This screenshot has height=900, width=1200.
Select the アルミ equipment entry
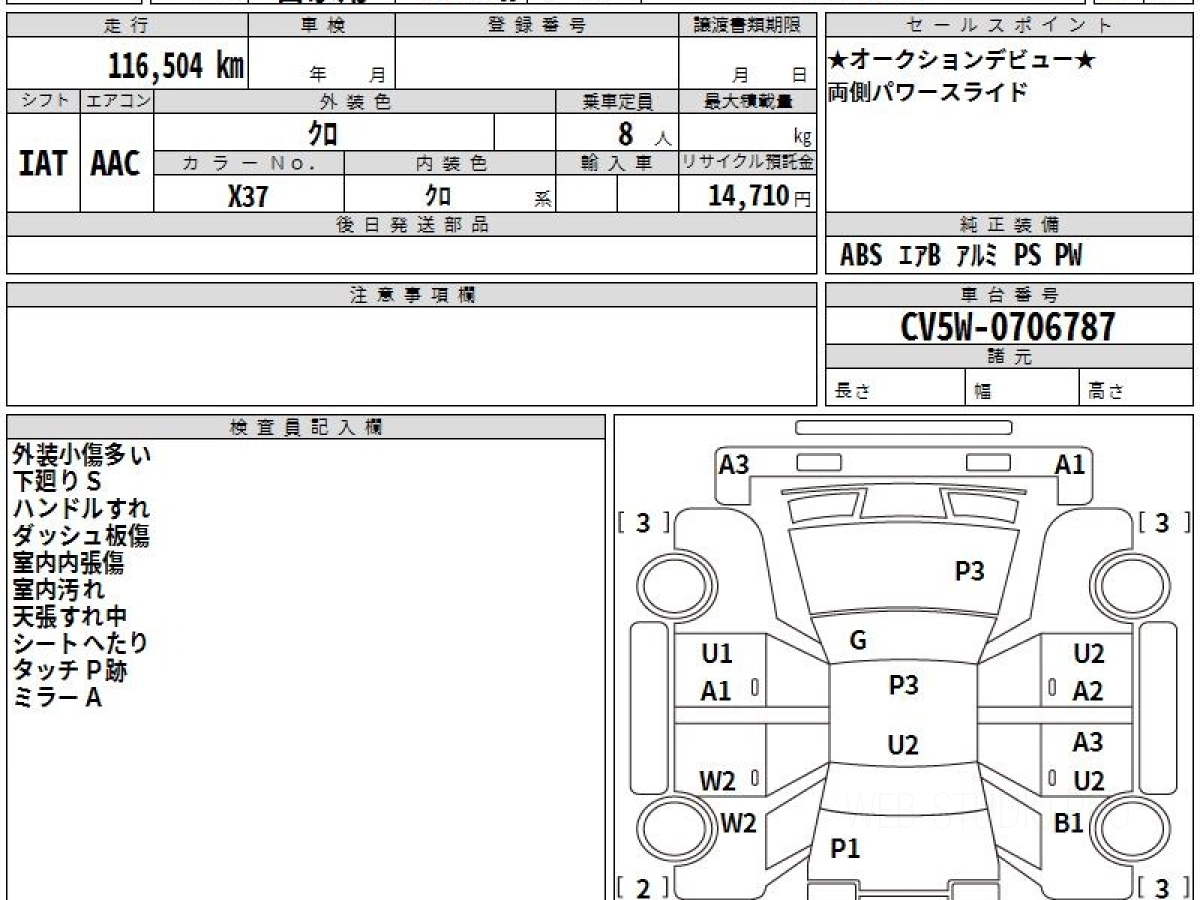click(x=976, y=256)
